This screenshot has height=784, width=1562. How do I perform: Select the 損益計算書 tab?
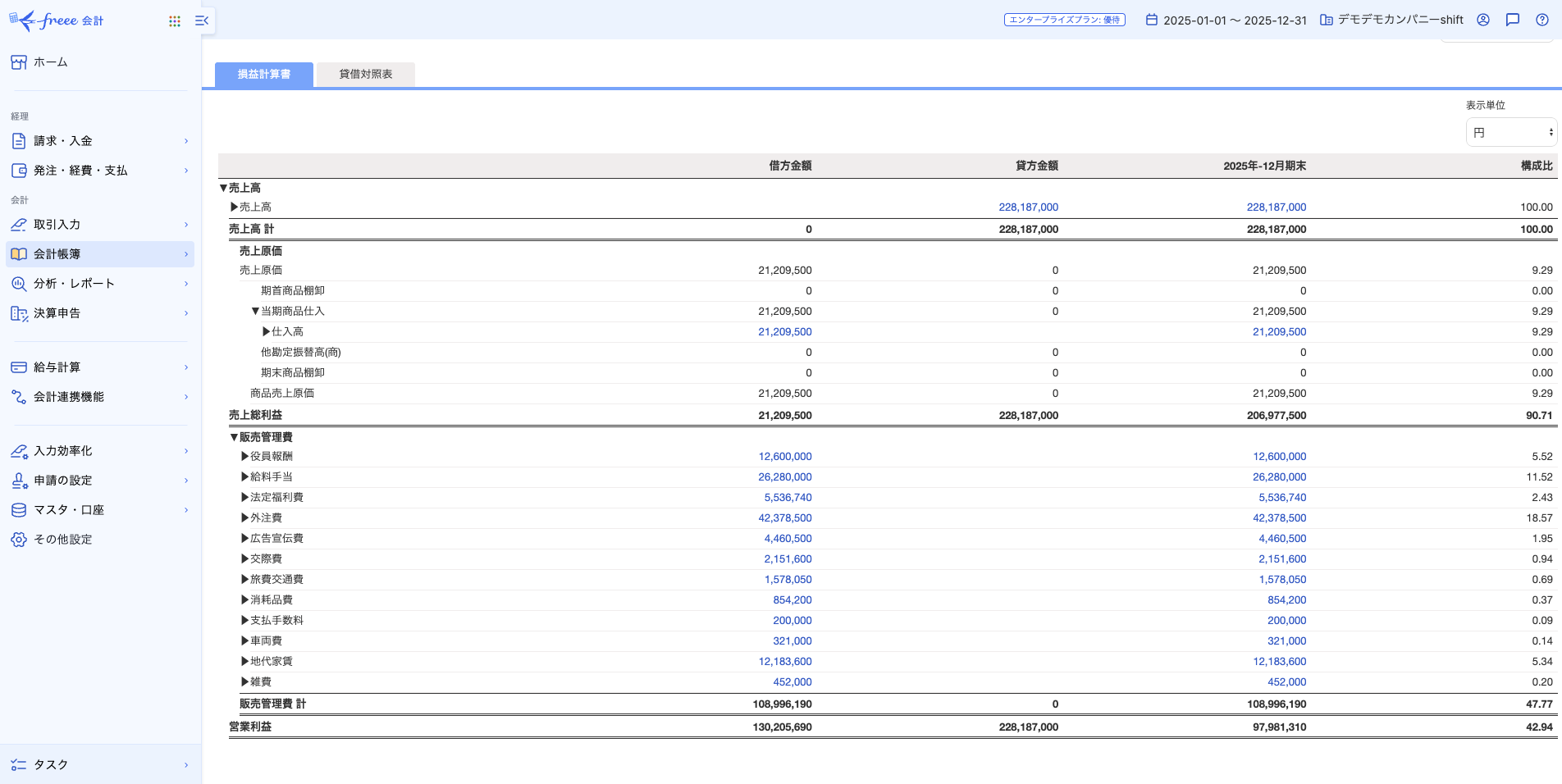263,74
